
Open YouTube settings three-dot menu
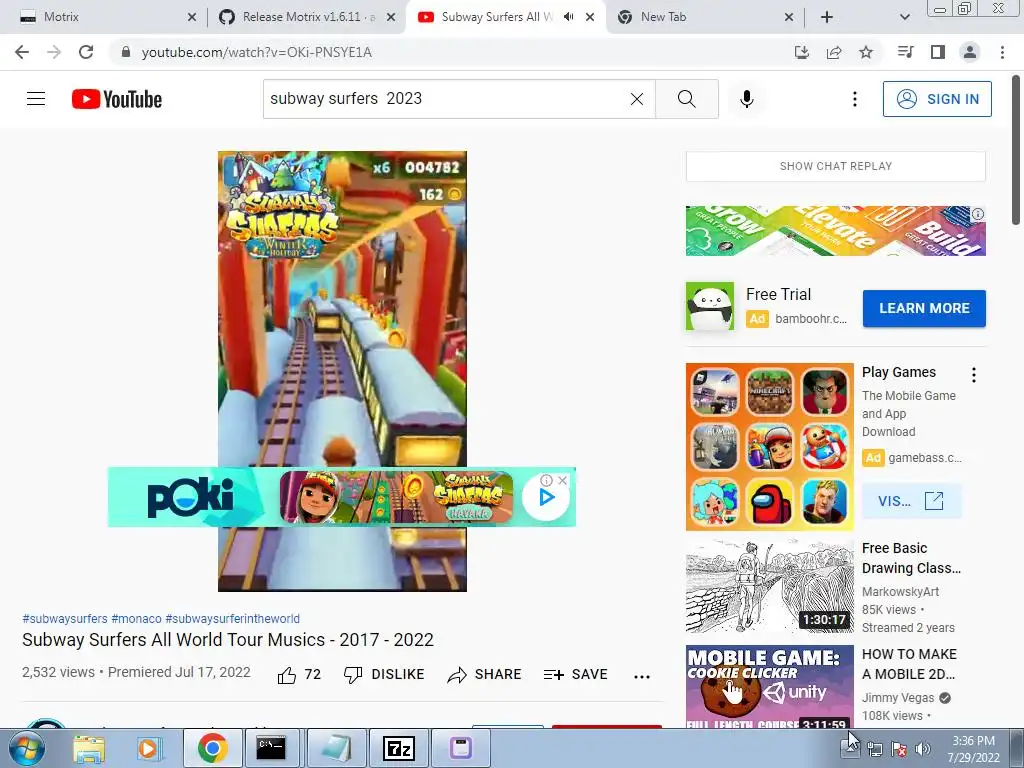point(854,99)
